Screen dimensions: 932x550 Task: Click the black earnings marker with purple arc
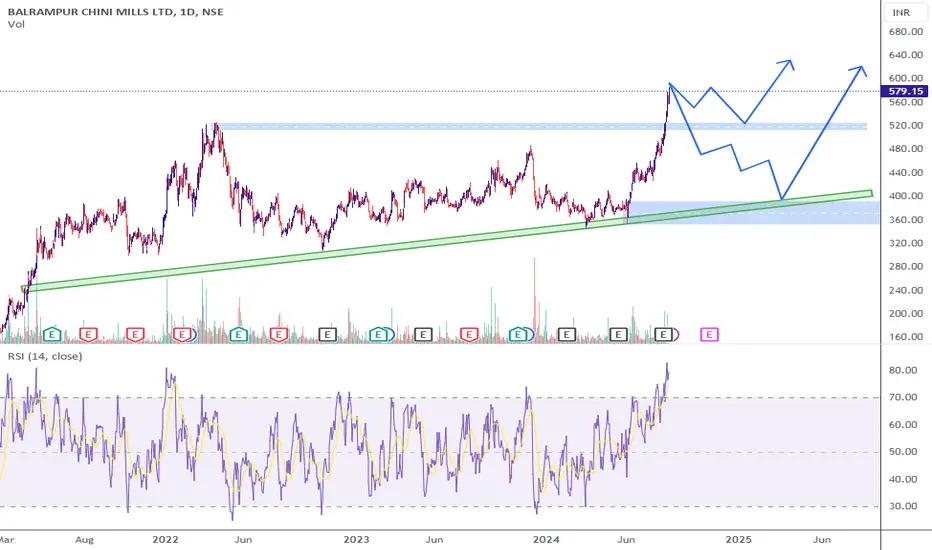pos(663,335)
